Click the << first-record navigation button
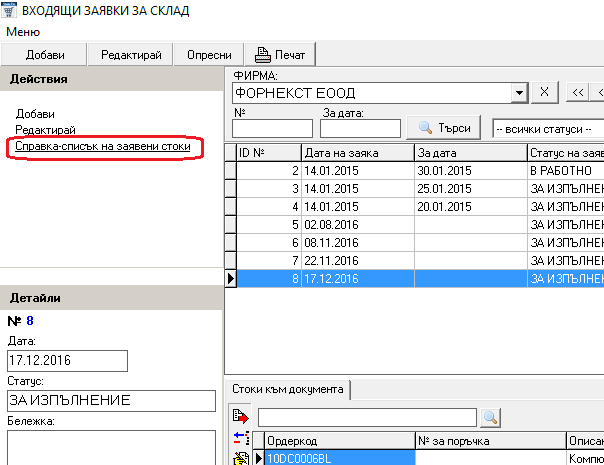The image size is (604, 465). pos(577,92)
